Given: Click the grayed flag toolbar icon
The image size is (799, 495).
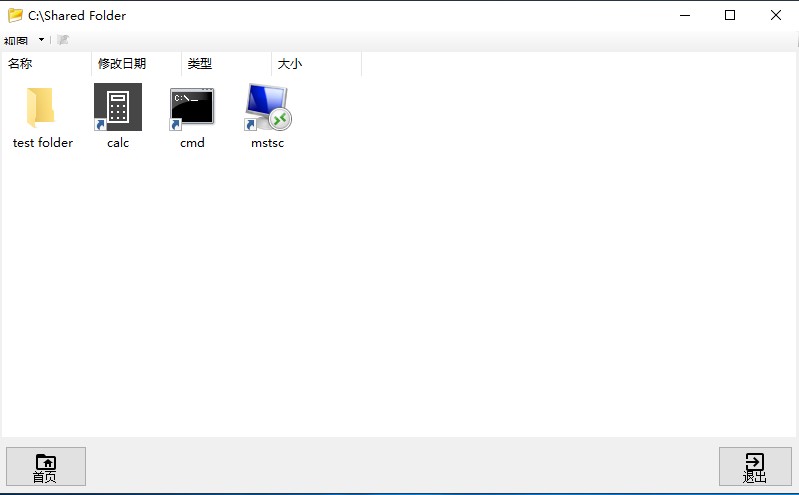Looking at the screenshot, I should coord(63,40).
